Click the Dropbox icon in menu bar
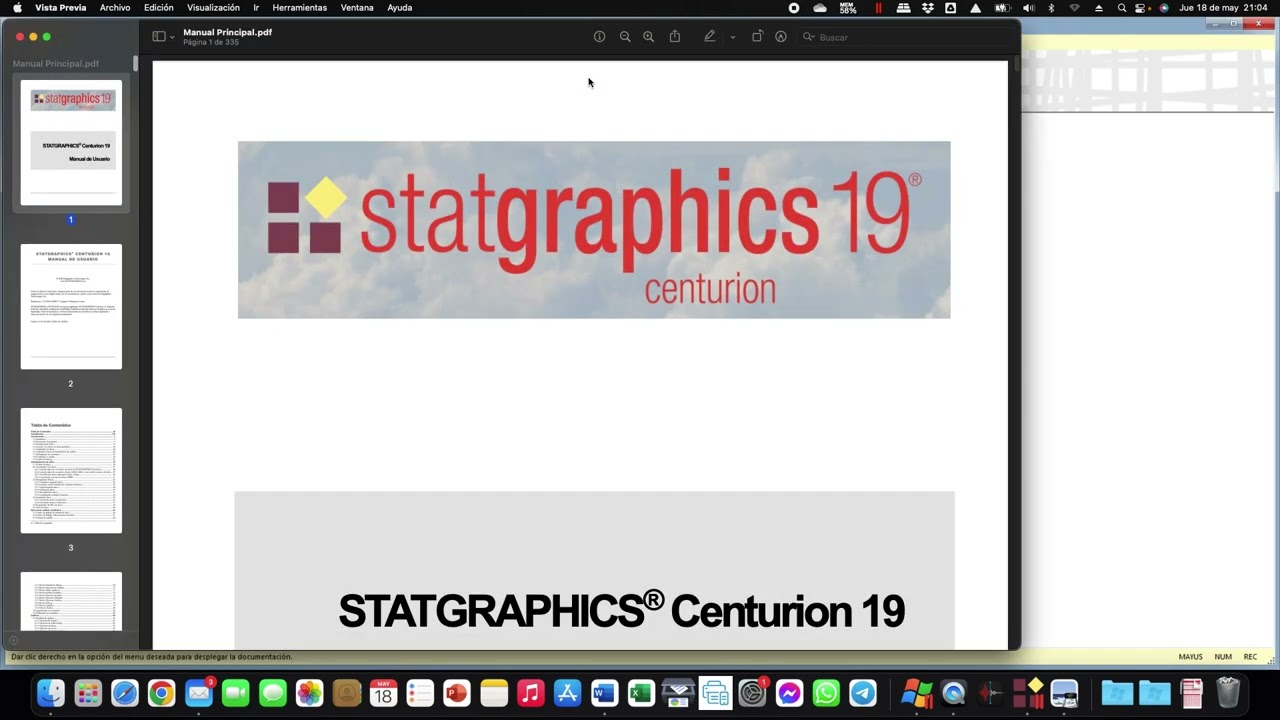The image size is (1280, 720). coord(928,8)
